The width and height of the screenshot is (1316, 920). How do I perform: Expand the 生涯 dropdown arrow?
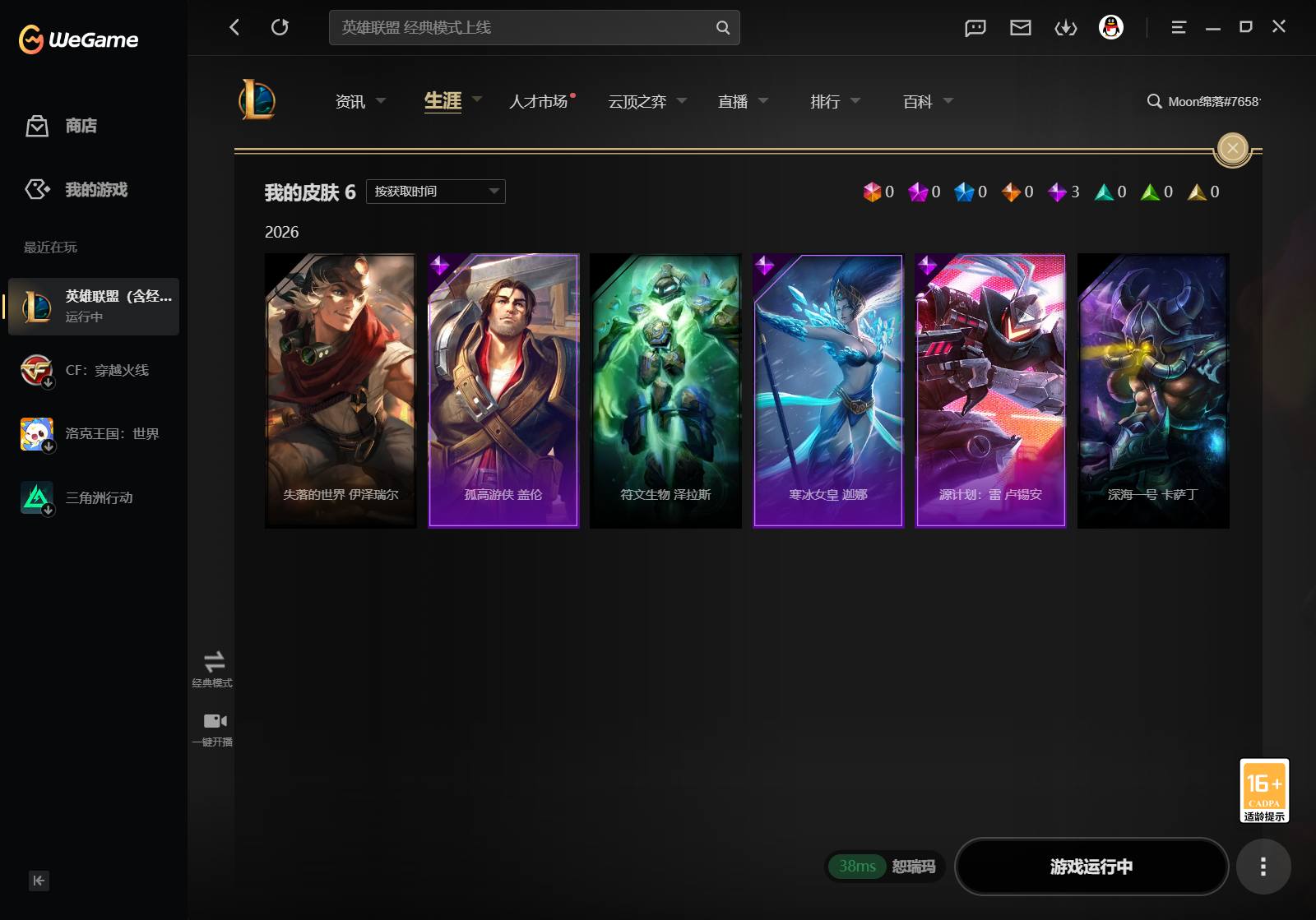477,99
